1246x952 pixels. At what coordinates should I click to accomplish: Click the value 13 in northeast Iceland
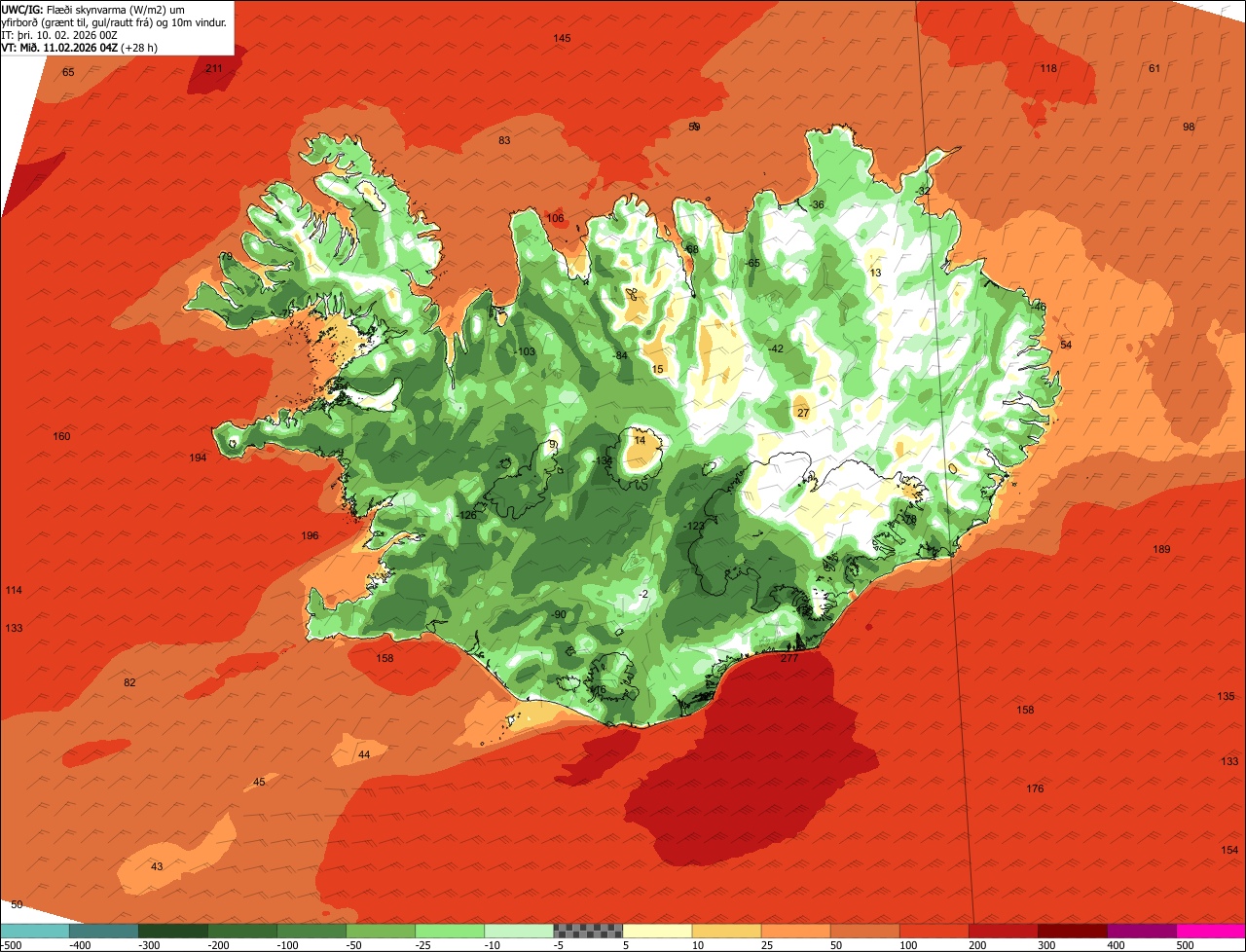pos(875,274)
